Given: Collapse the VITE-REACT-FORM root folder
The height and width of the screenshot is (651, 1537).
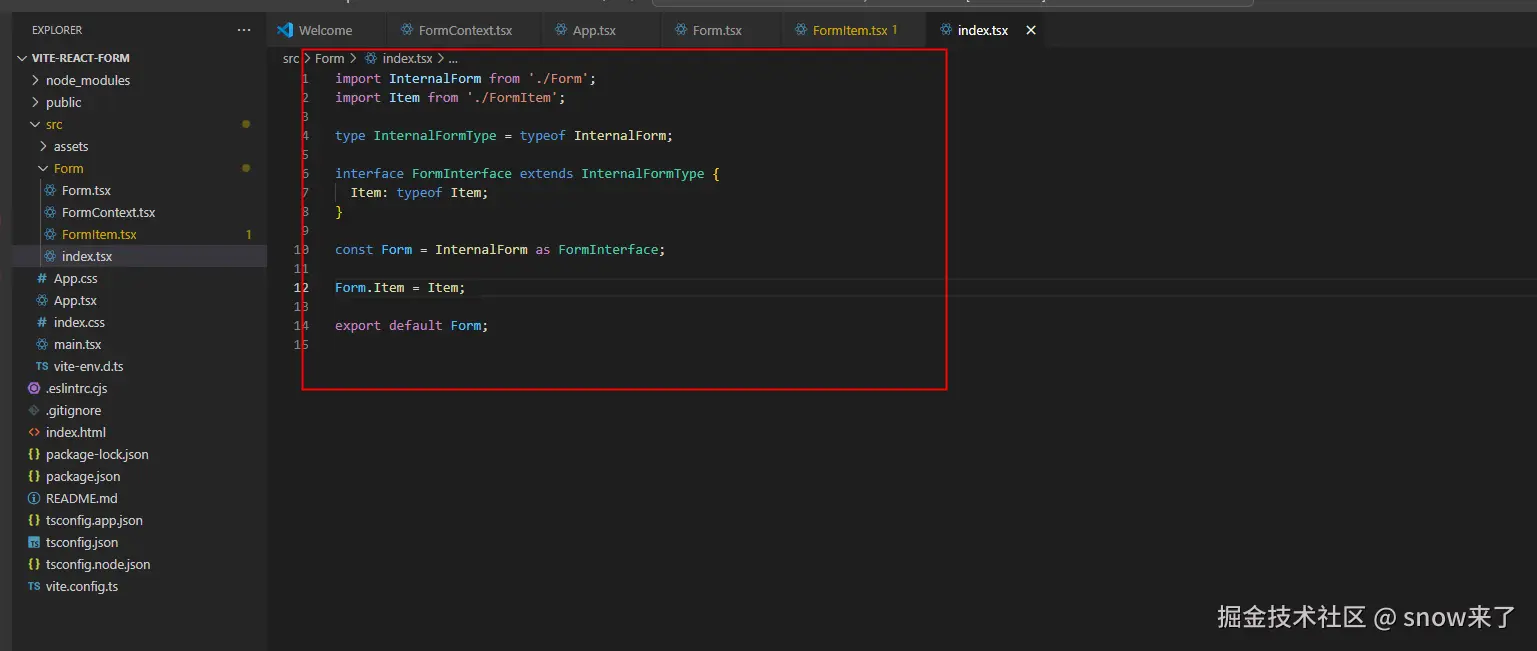Looking at the screenshot, I should point(24,58).
